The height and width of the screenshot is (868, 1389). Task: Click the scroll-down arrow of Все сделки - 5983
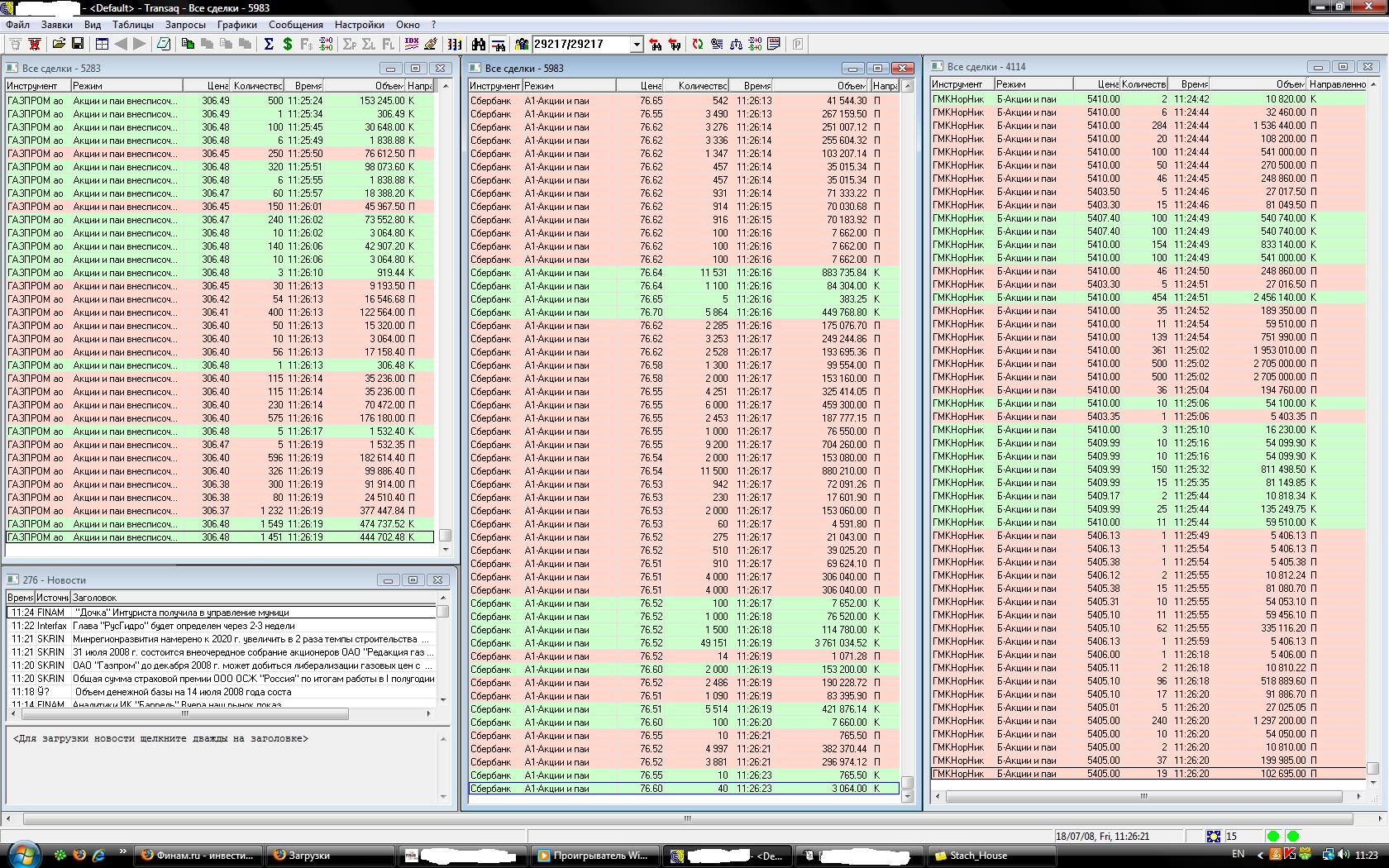(907, 797)
